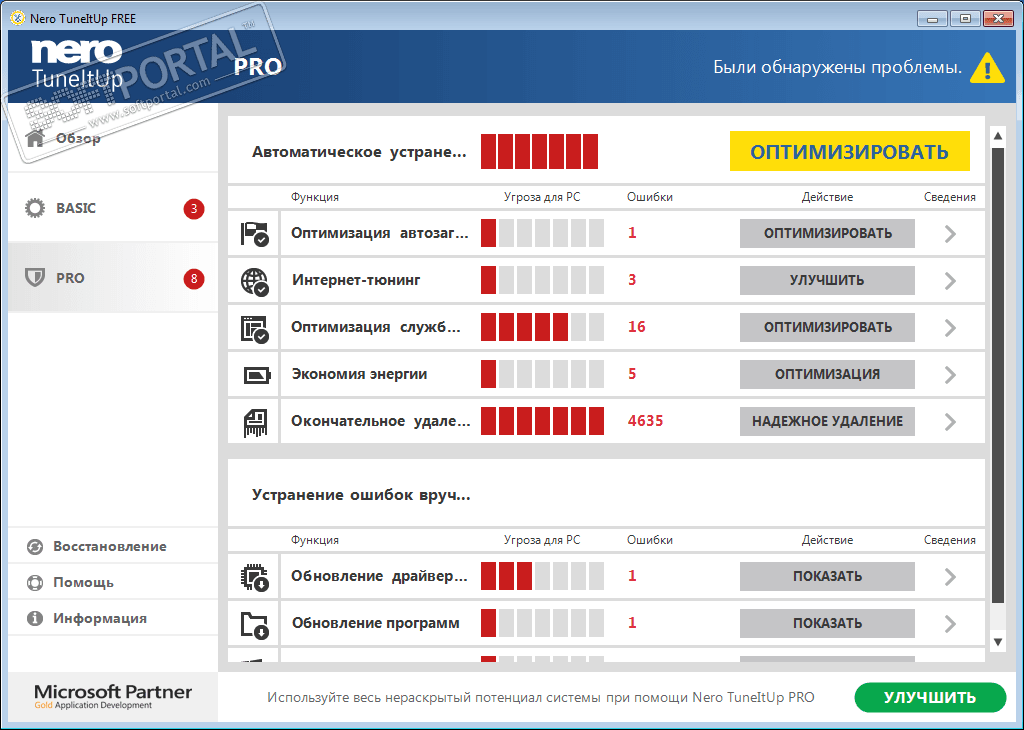1024x730 pixels.
Task: Click the driver update chip icon
Action: [x=254, y=577]
